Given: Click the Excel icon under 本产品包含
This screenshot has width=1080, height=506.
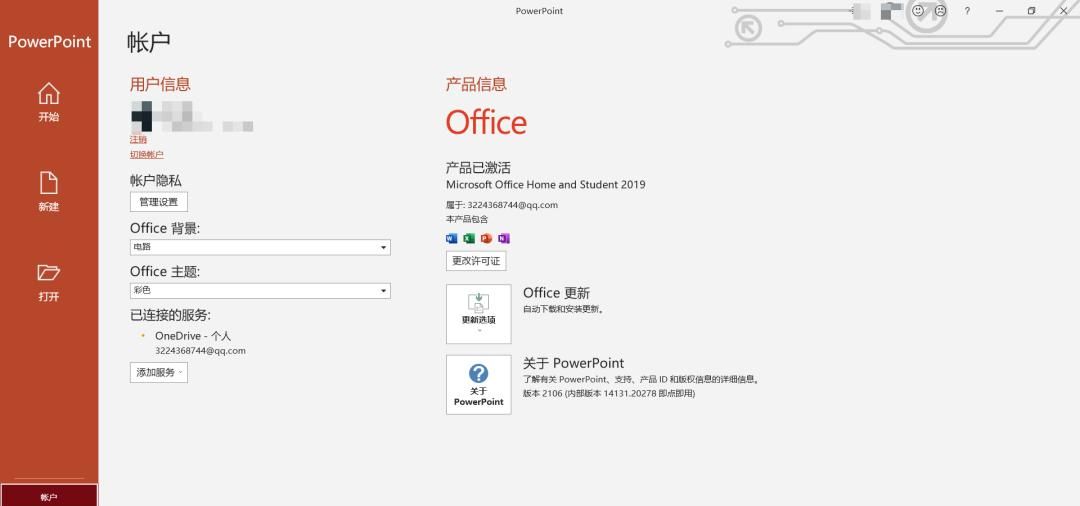Looking at the screenshot, I should click(x=469, y=239).
